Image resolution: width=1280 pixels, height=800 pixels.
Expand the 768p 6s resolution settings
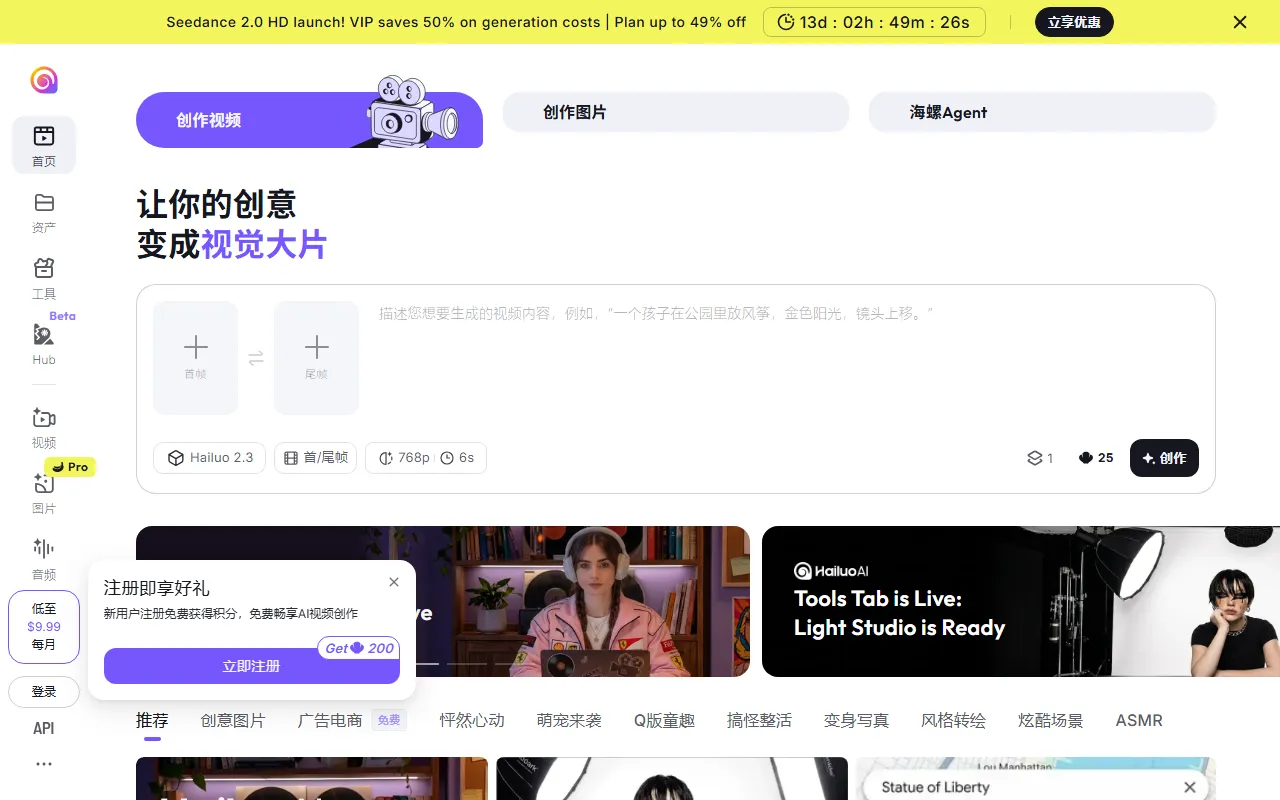(x=426, y=458)
